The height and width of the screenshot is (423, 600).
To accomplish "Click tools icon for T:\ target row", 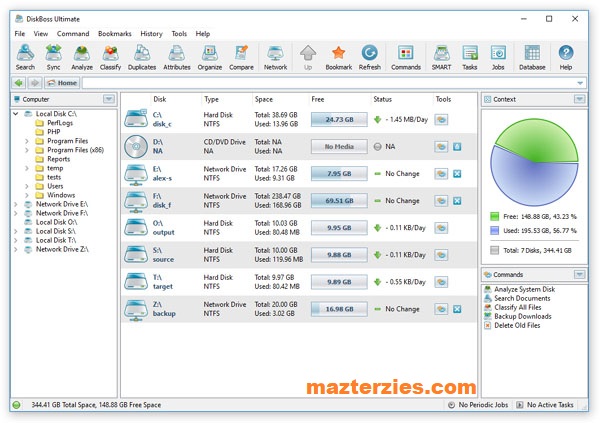I will coord(441,282).
